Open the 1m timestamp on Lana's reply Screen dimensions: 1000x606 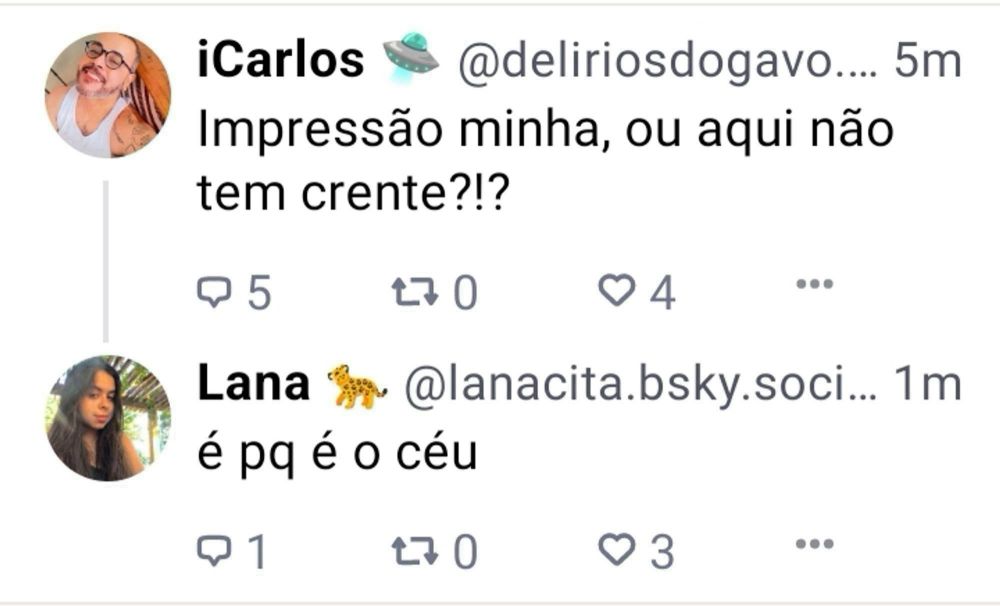click(928, 384)
